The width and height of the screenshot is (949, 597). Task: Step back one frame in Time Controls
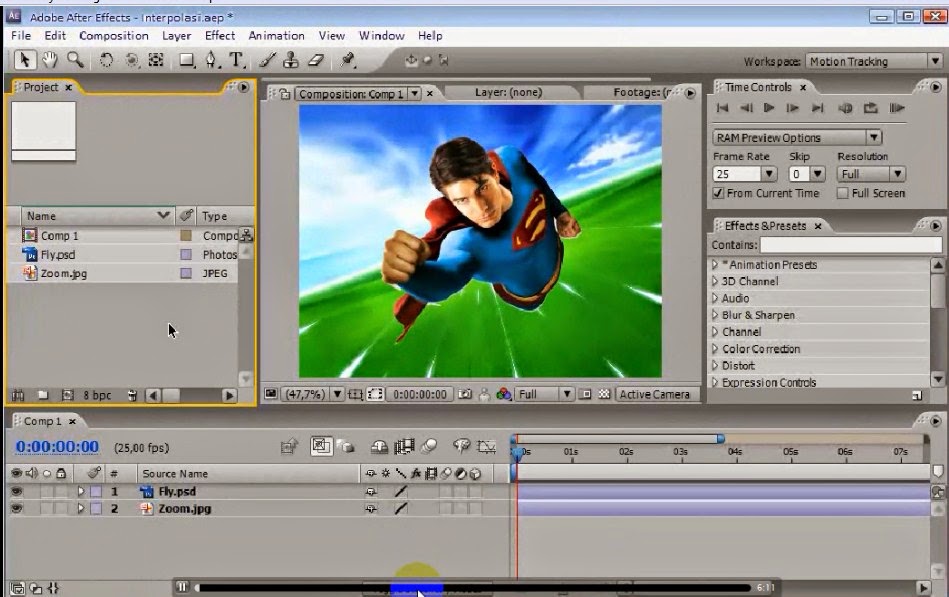click(746, 108)
